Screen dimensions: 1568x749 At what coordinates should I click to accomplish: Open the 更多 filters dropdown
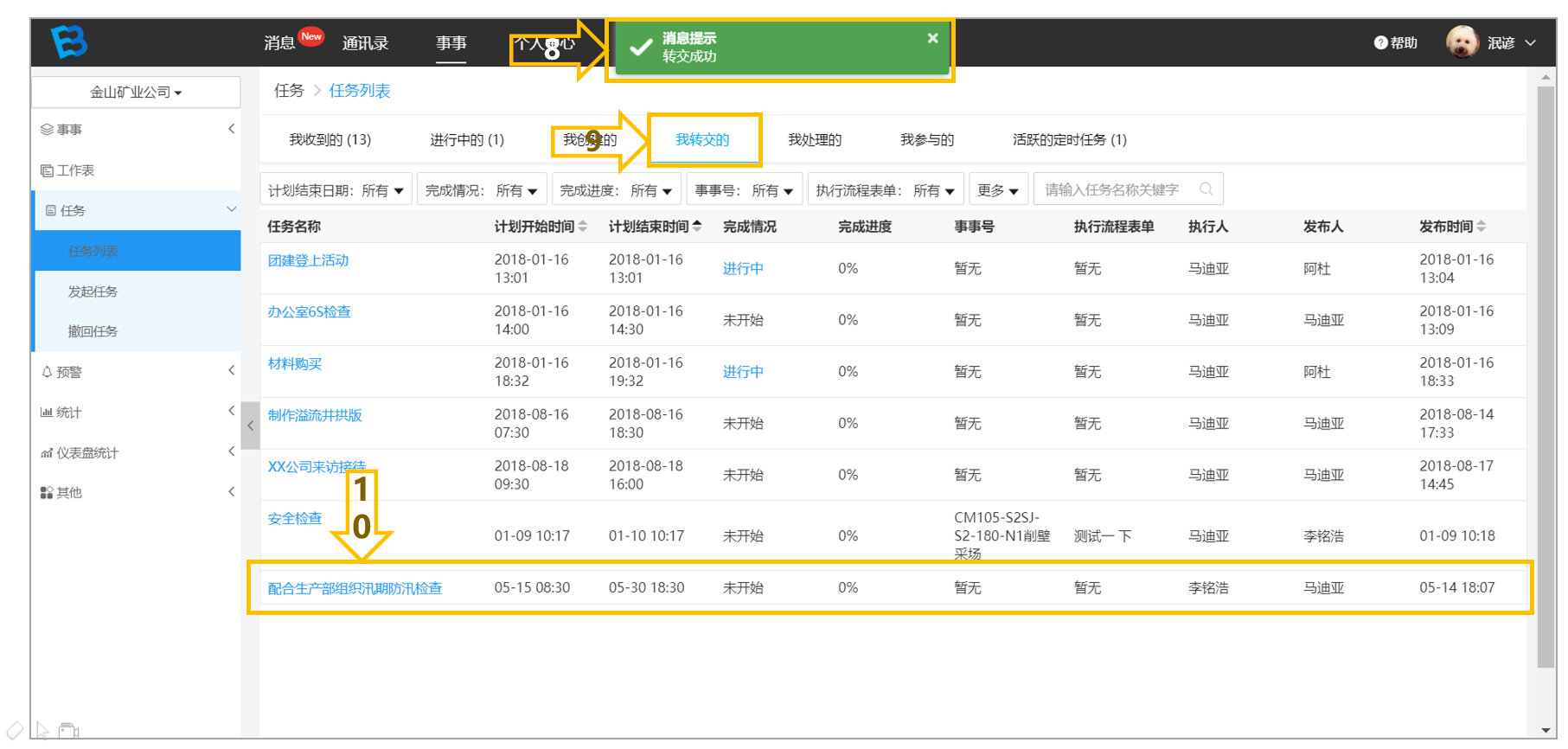[x=997, y=189]
